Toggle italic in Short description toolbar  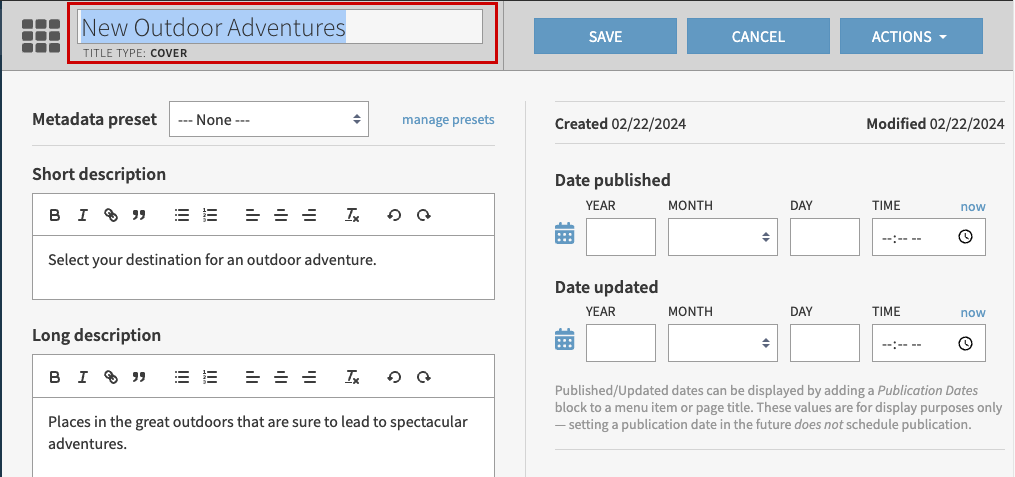click(83, 215)
